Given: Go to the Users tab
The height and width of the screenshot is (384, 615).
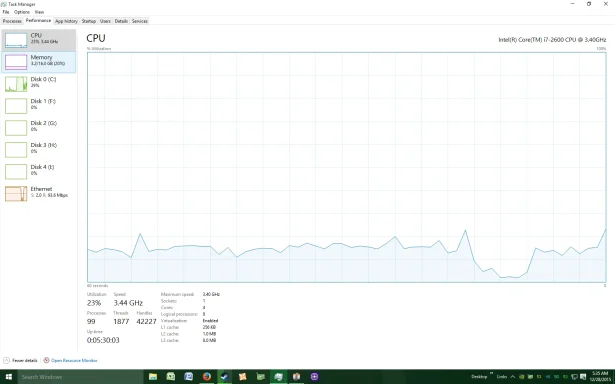Looking at the screenshot, I should (105, 21).
